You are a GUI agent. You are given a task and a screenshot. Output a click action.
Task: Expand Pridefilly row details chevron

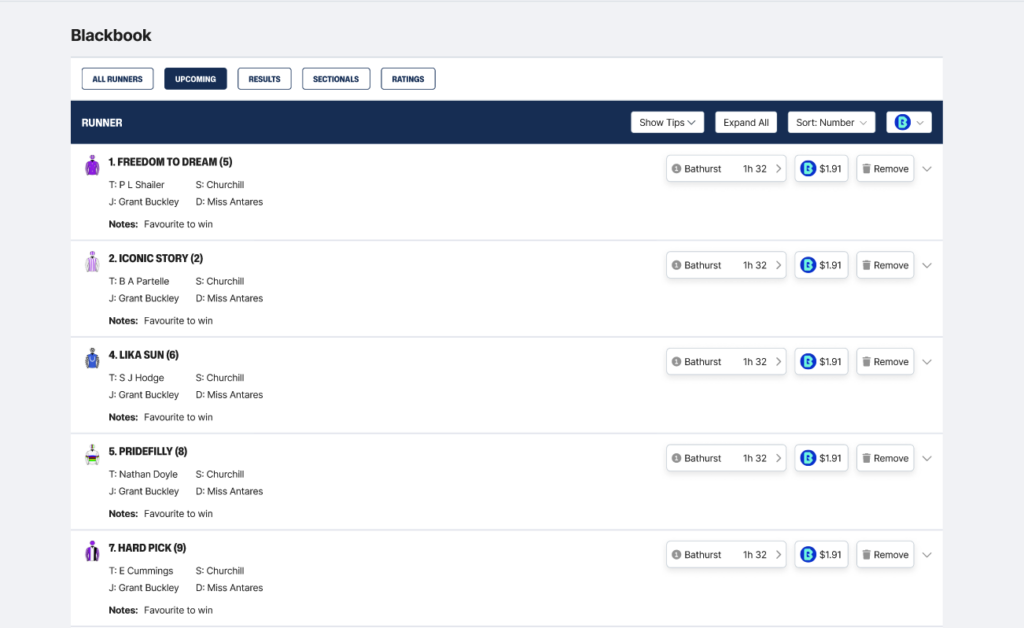pos(927,459)
